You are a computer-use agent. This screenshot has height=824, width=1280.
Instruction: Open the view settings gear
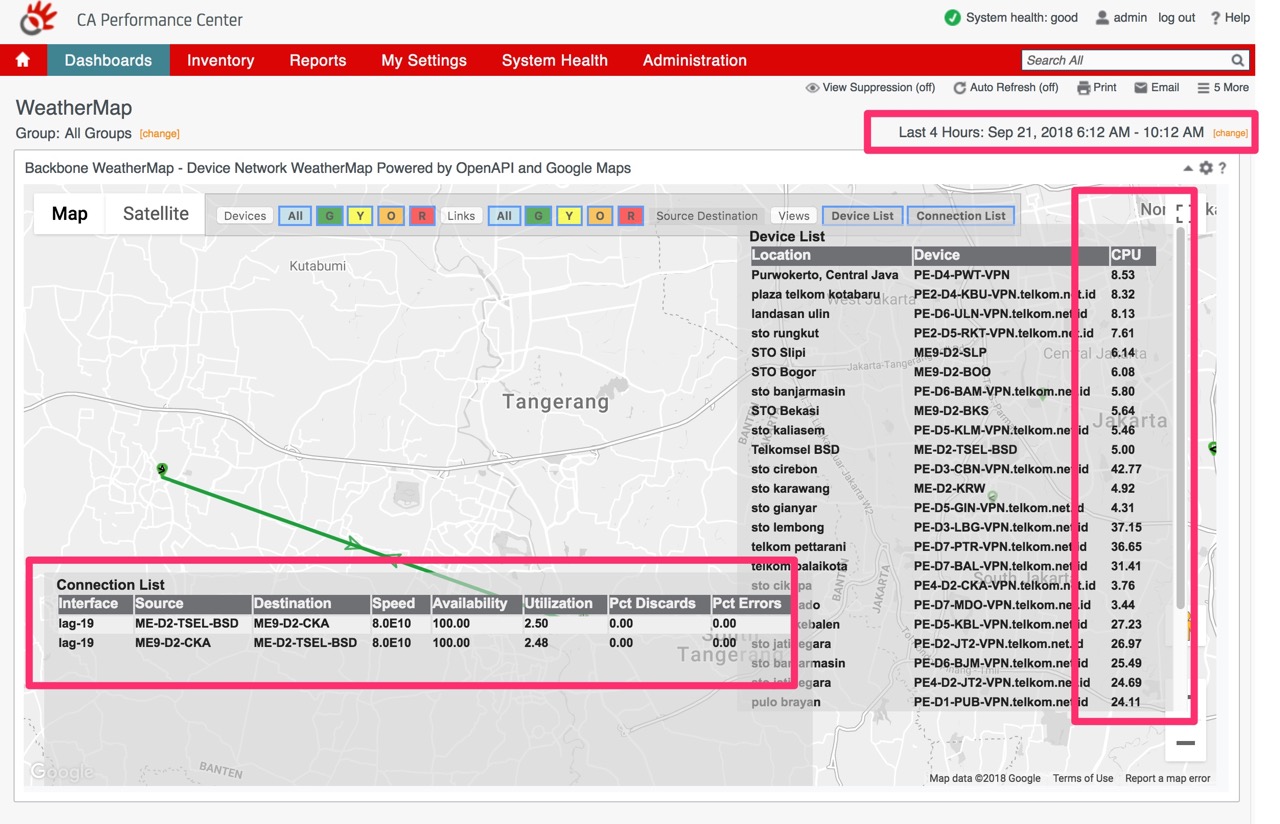[1206, 168]
